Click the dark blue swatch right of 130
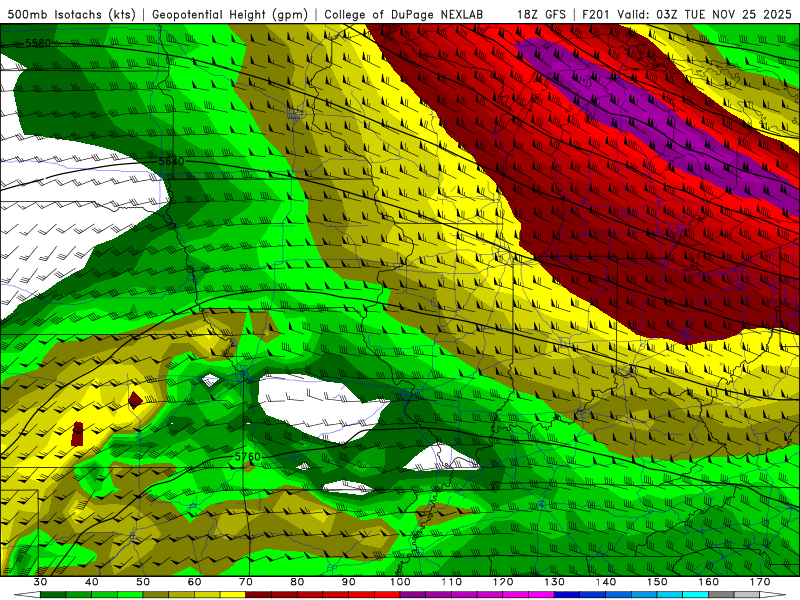 pyautogui.click(x=567, y=595)
